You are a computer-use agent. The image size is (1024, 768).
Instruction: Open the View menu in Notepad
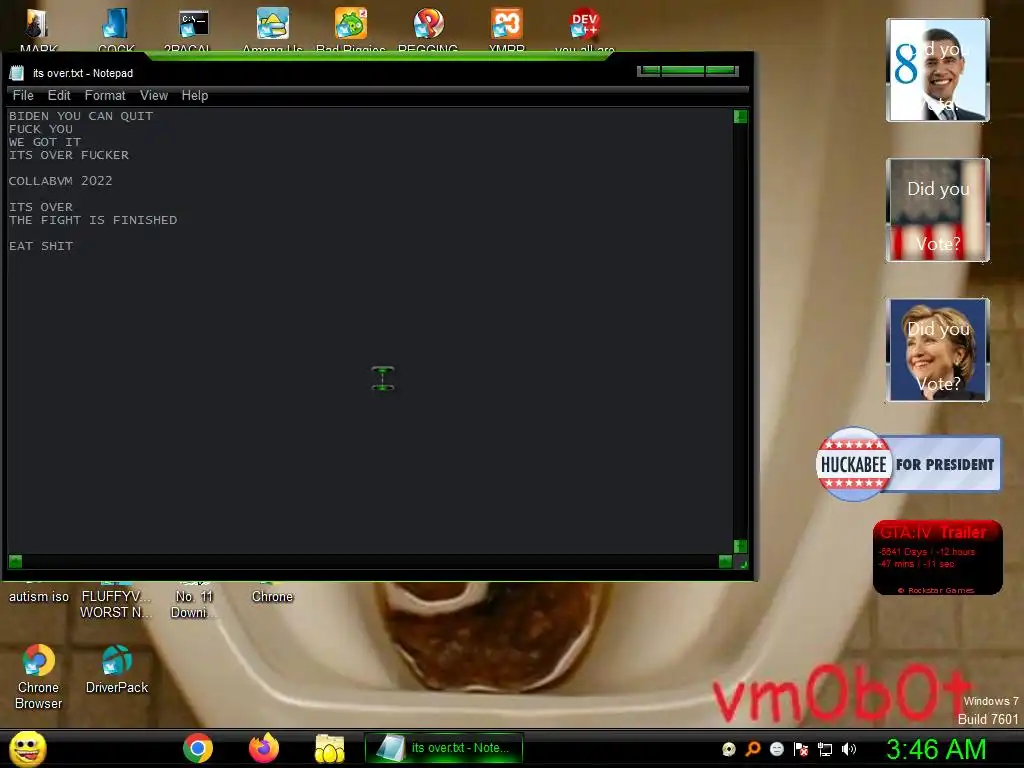153,95
